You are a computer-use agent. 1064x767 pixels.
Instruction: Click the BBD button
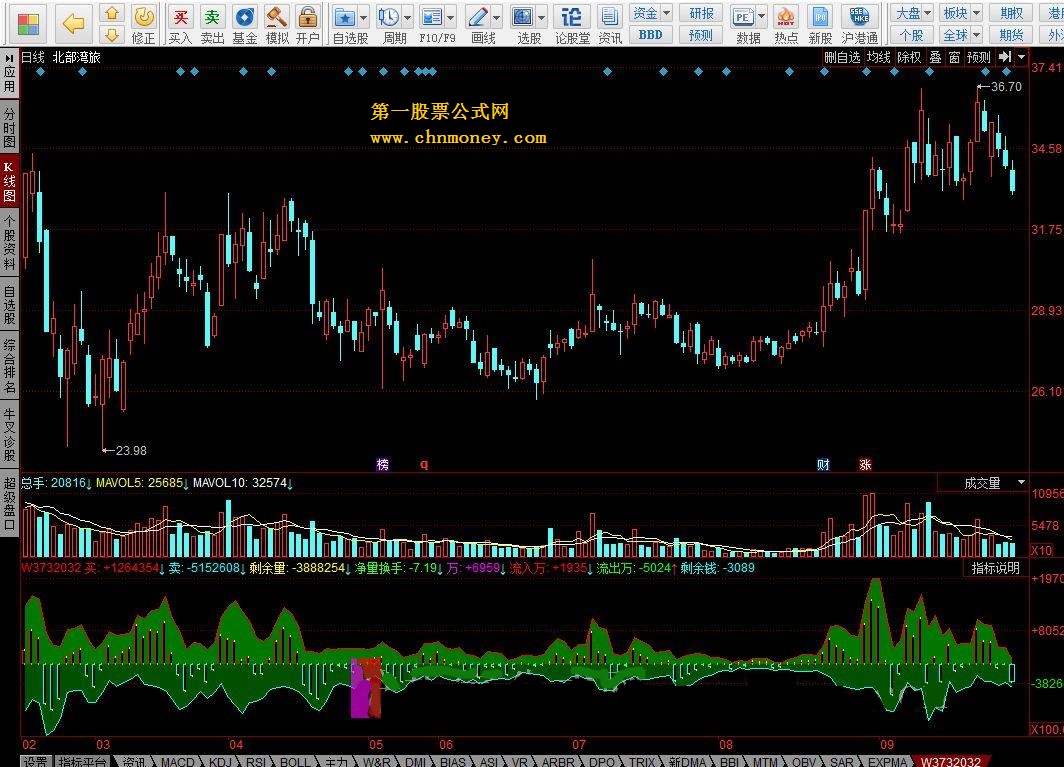tap(651, 35)
